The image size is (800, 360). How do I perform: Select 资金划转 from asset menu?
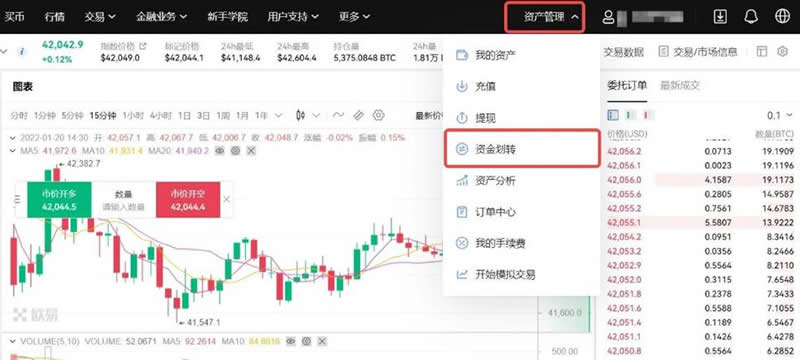[x=522, y=148]
